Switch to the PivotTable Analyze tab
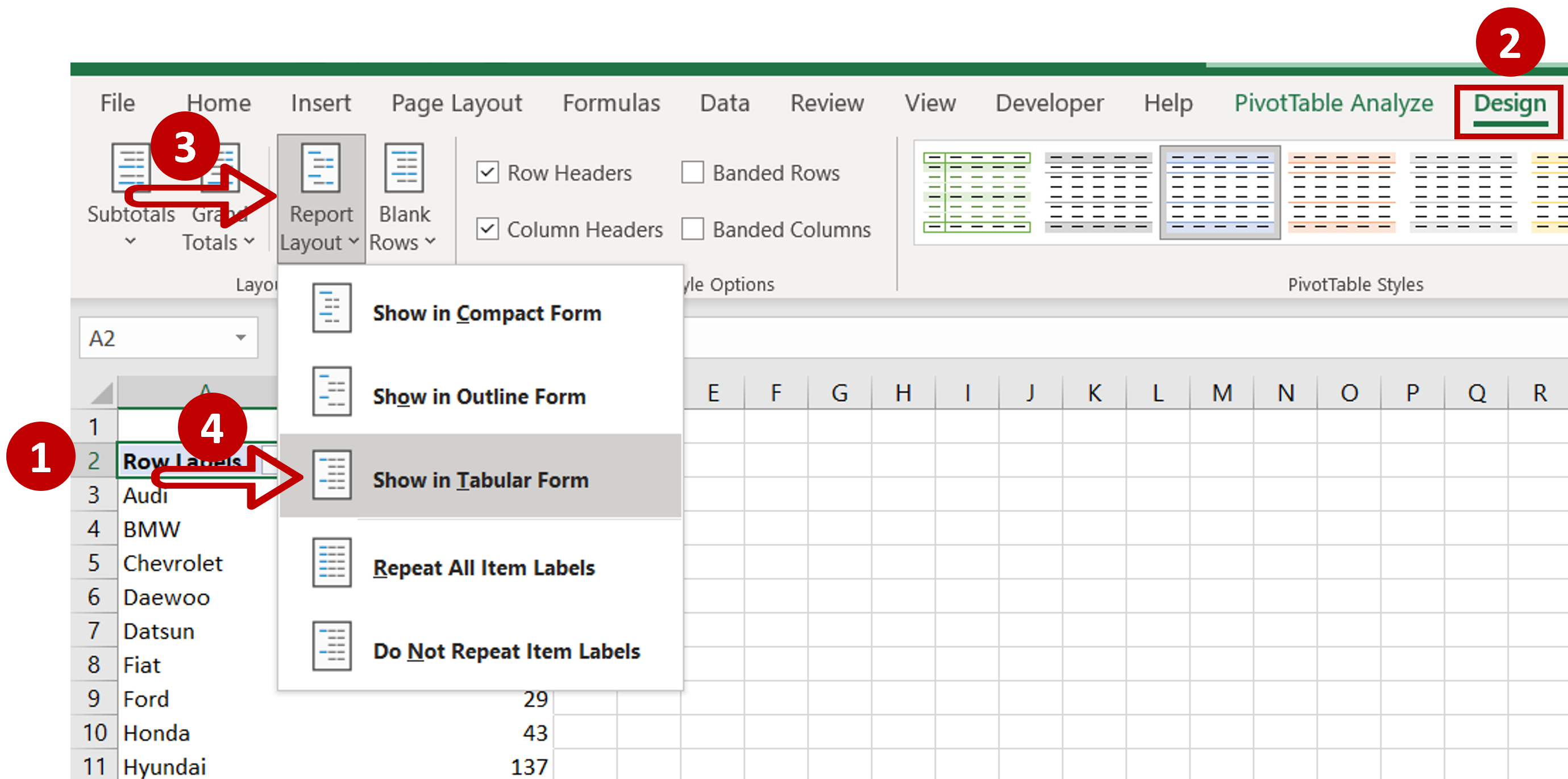Screen dimensions: 1568x779 [x=1333, y=103]
